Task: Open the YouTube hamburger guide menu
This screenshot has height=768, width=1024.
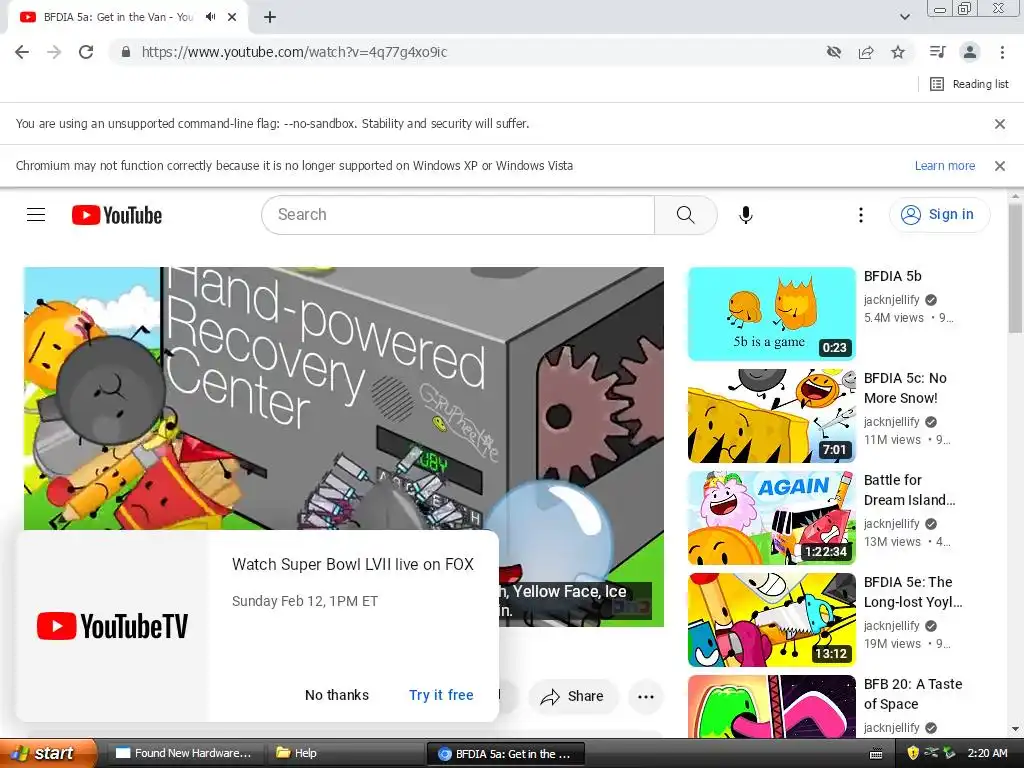Action: point(36,215)
